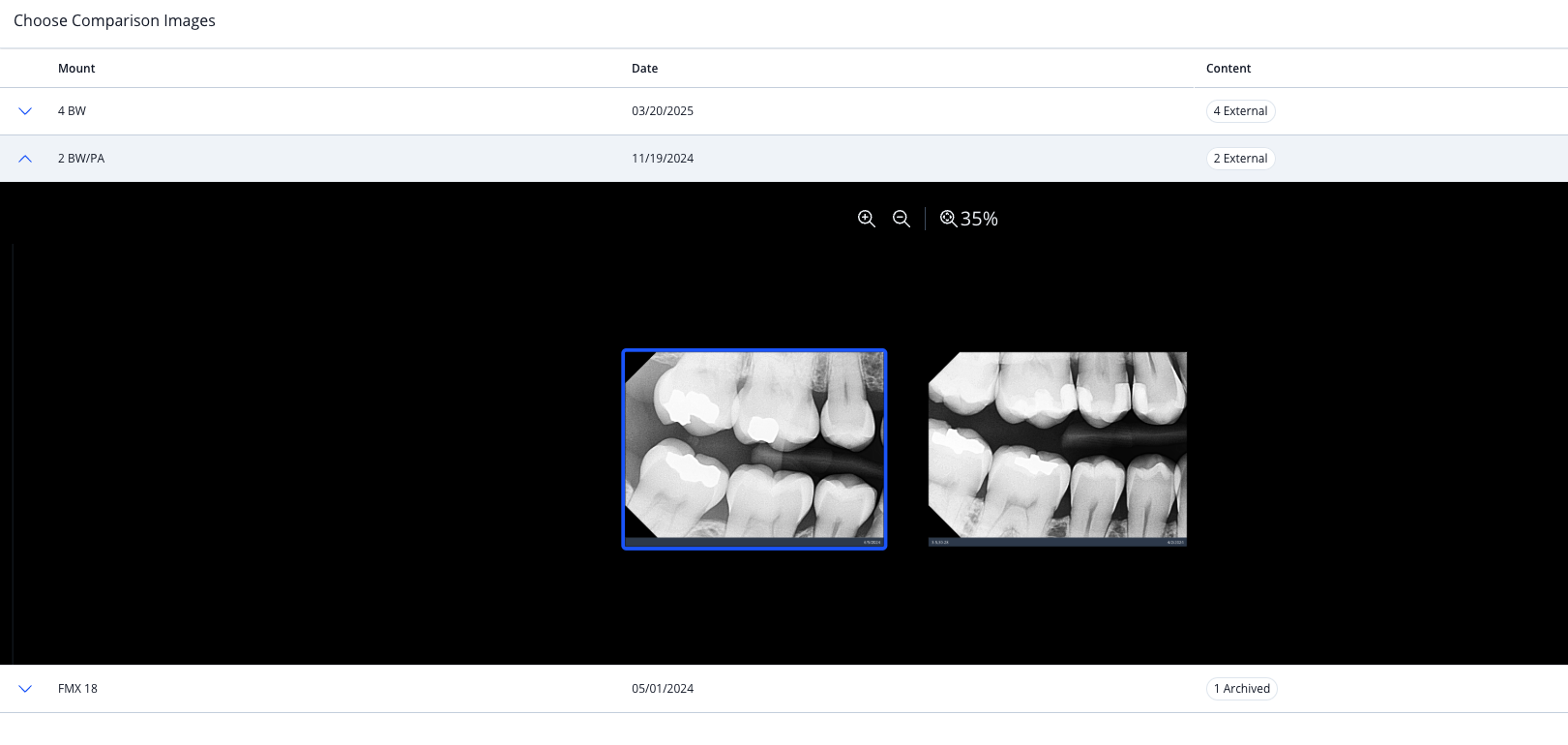The height and width of the screenshot is (745, 1568).
Task: Click the Mount column header
Action: (x=76, y=69)
